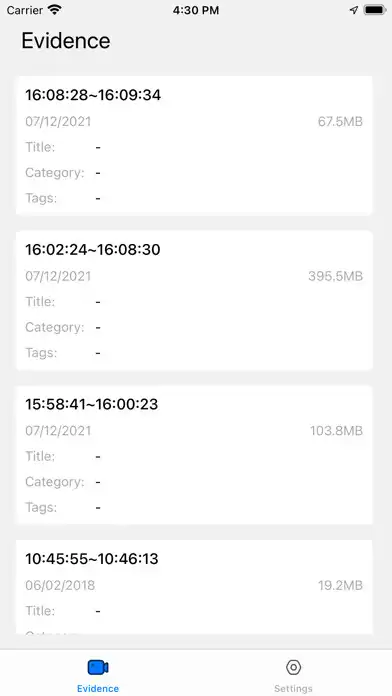Tap the battery indicator icon
Viewport: 392px width, 696px height.
[375, 10]
